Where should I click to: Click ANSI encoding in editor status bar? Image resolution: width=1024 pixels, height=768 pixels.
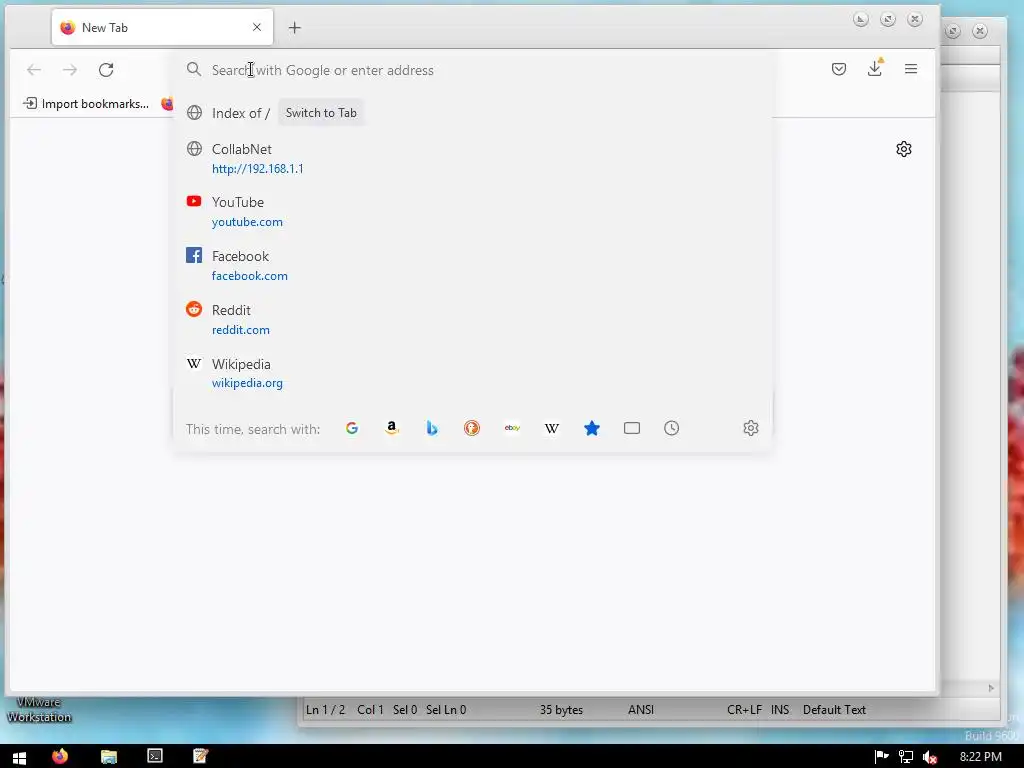click(641, 710)
